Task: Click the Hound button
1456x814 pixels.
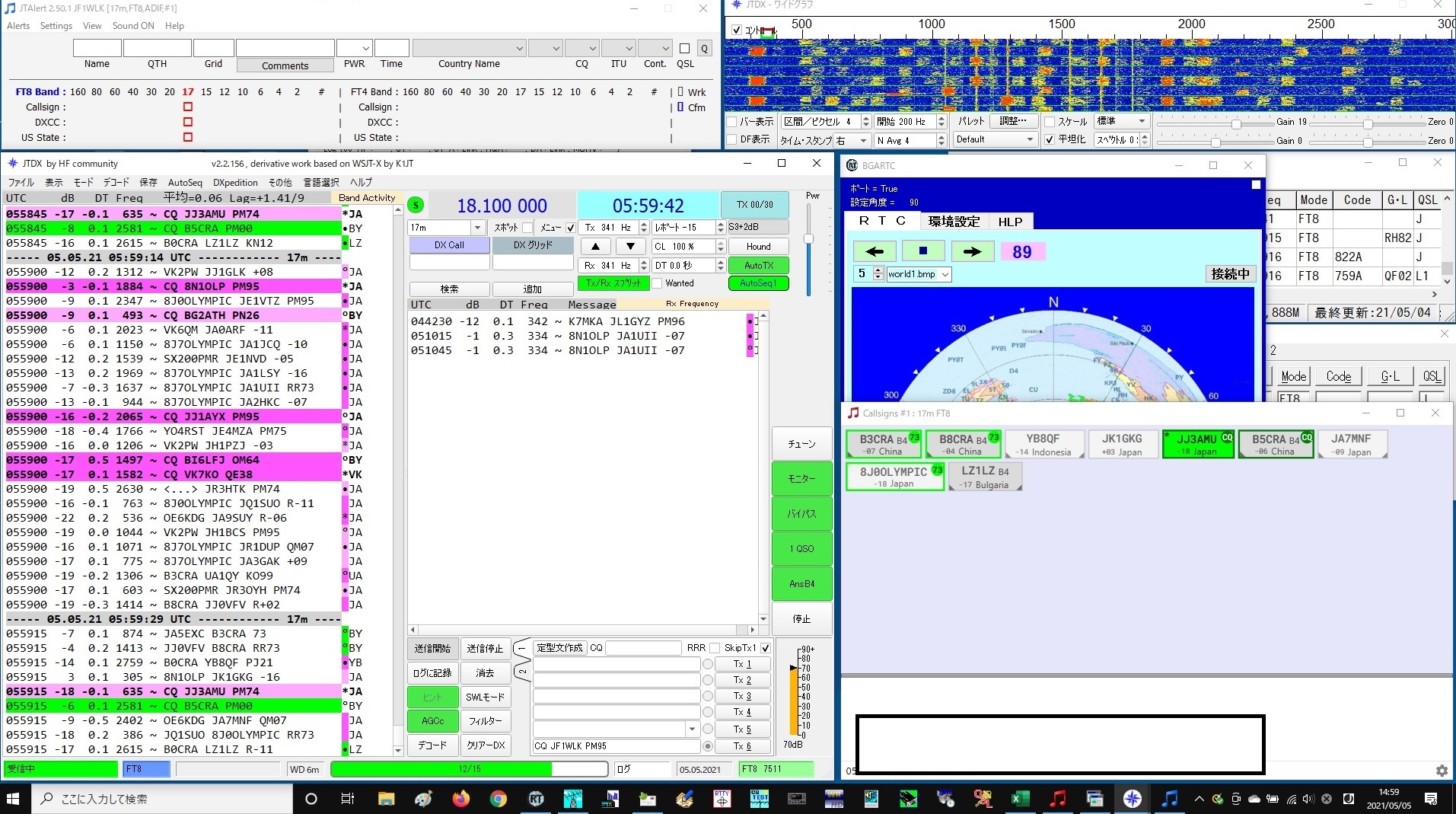Action: pyautogui.click(x=758, y=246)
